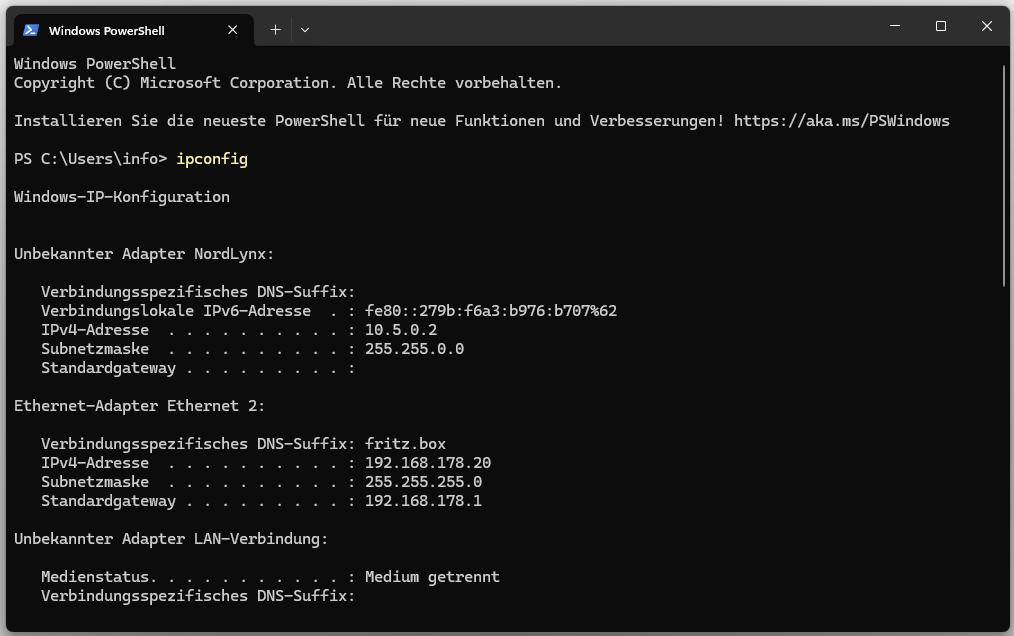Minimize the terminal window
The height and width of the screenshot is (636, 1014).
tap(894, 27)
